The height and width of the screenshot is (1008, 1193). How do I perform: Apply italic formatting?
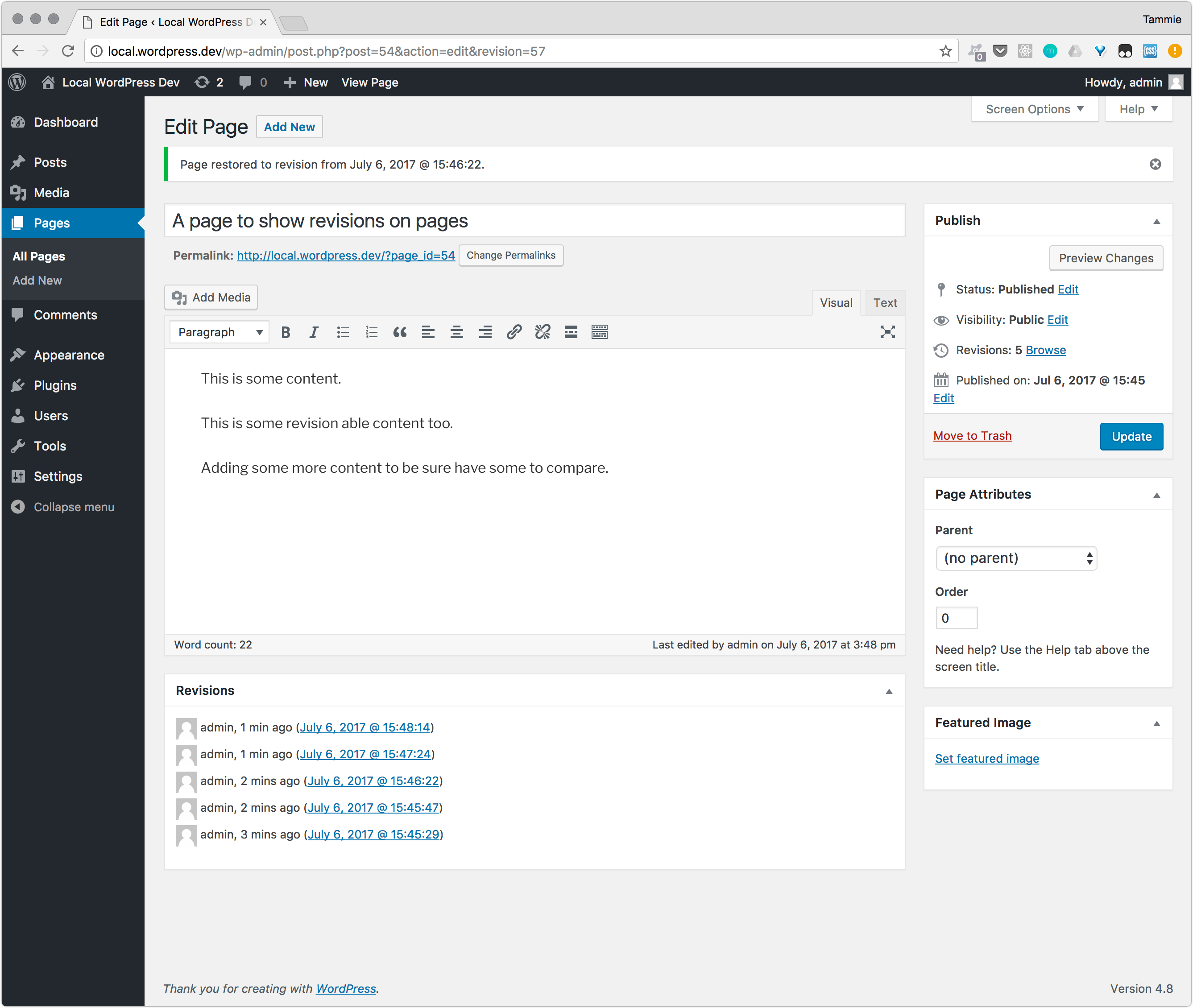[x=314, y=332]
